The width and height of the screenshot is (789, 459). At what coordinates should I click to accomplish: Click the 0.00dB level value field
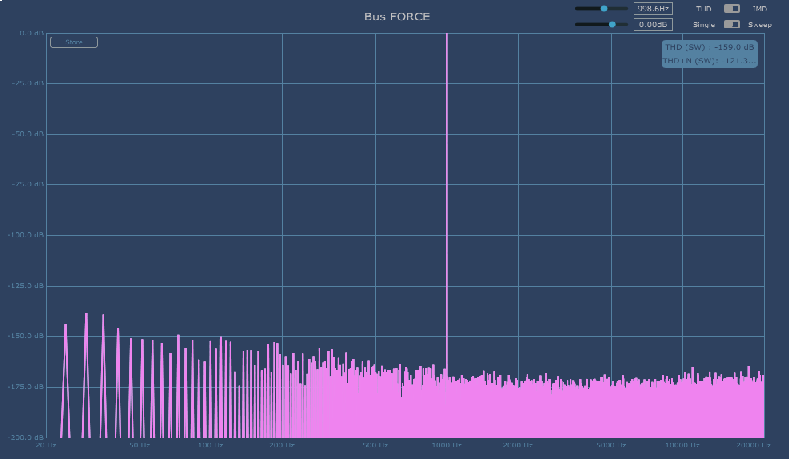(x=653, y=24)
